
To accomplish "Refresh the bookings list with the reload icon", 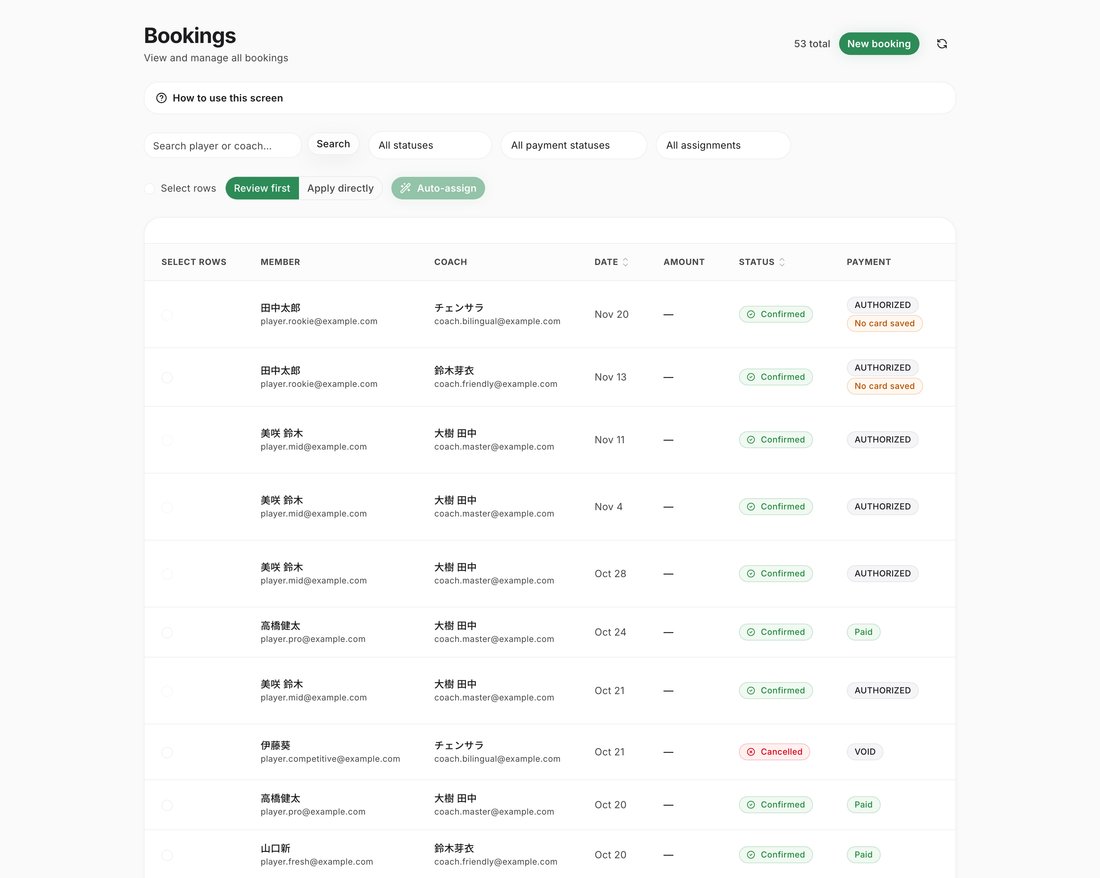I will click(941, 43).
